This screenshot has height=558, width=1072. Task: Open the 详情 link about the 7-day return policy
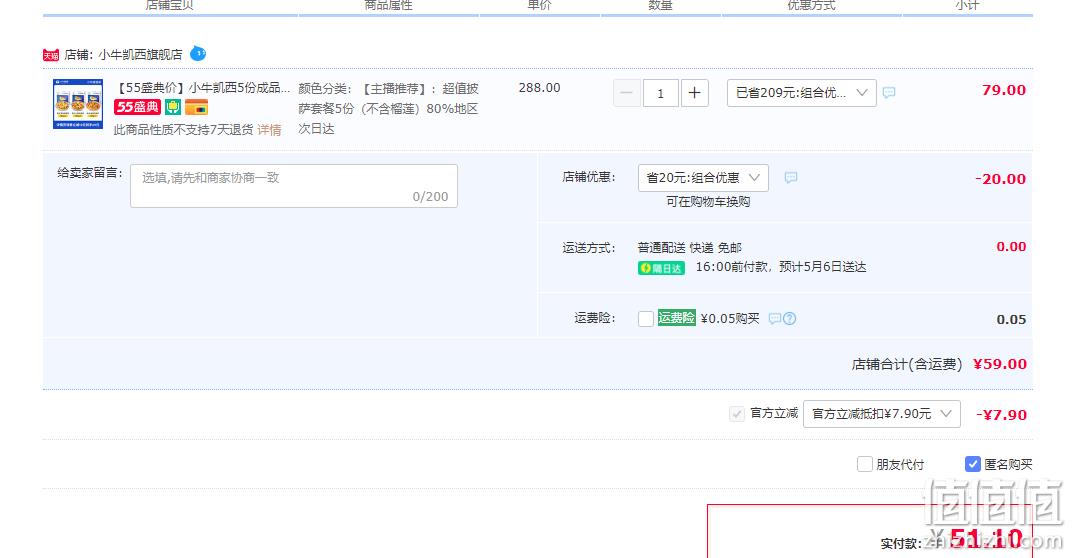coord(269,130)
